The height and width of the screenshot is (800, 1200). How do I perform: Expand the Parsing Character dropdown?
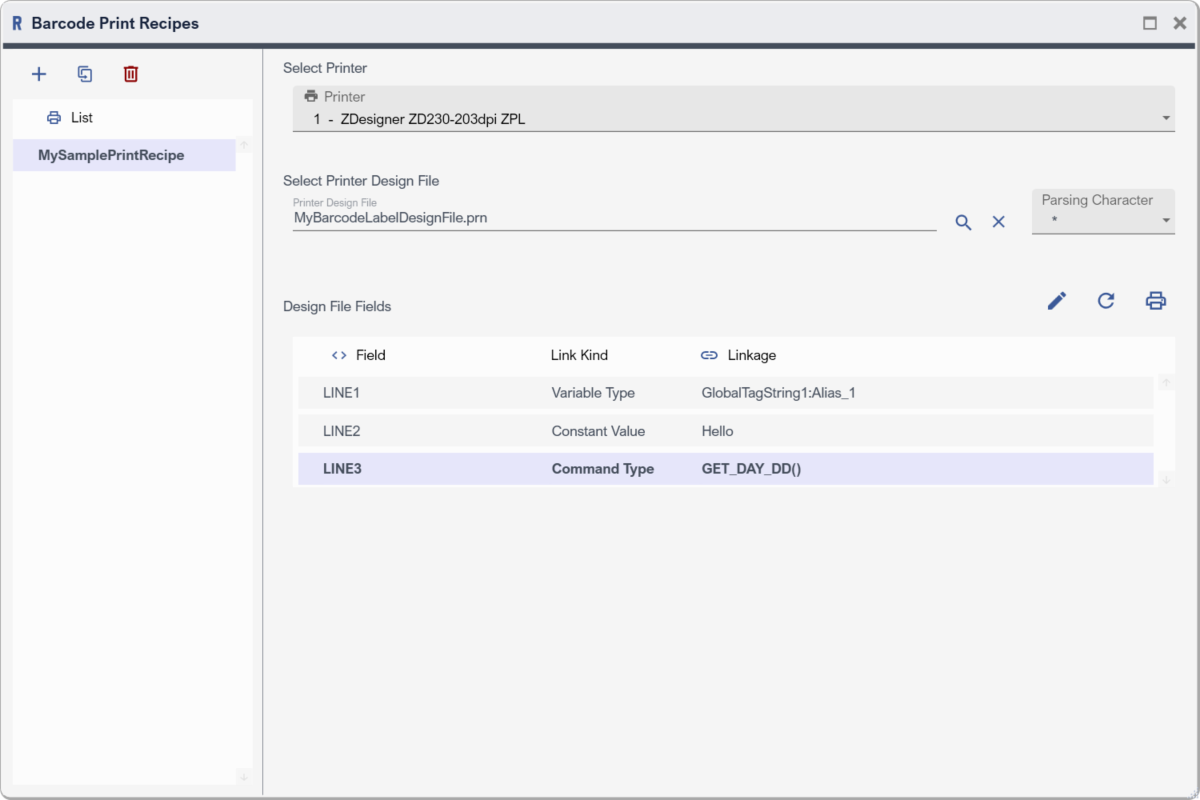[1103, 219]
